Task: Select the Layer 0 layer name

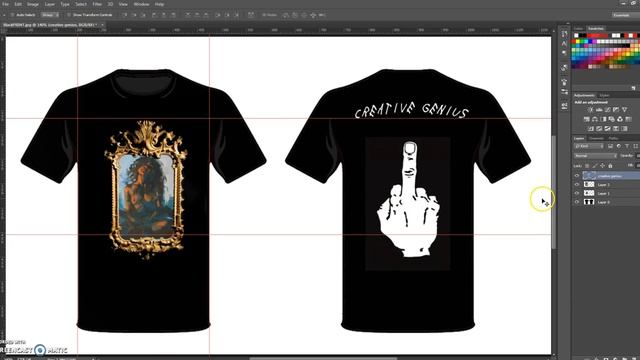Action: 604,202
